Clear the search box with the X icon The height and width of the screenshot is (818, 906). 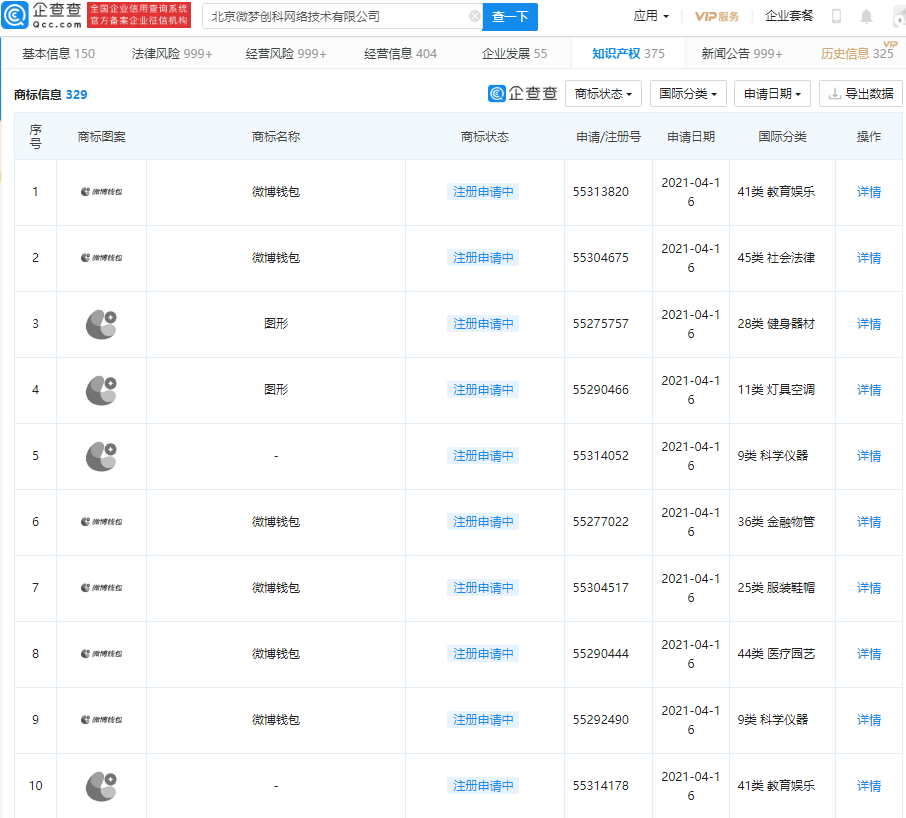[x=474, y=16]
